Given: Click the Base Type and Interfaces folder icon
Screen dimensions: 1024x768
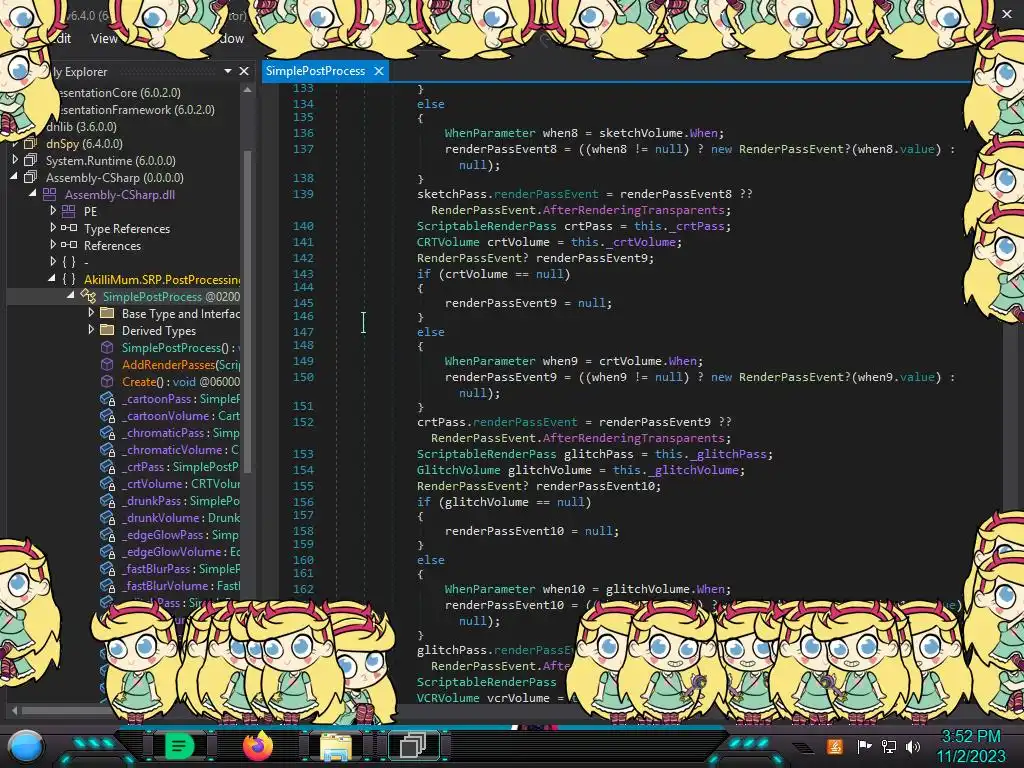Looking at the screenshot, I should point(107,313).
